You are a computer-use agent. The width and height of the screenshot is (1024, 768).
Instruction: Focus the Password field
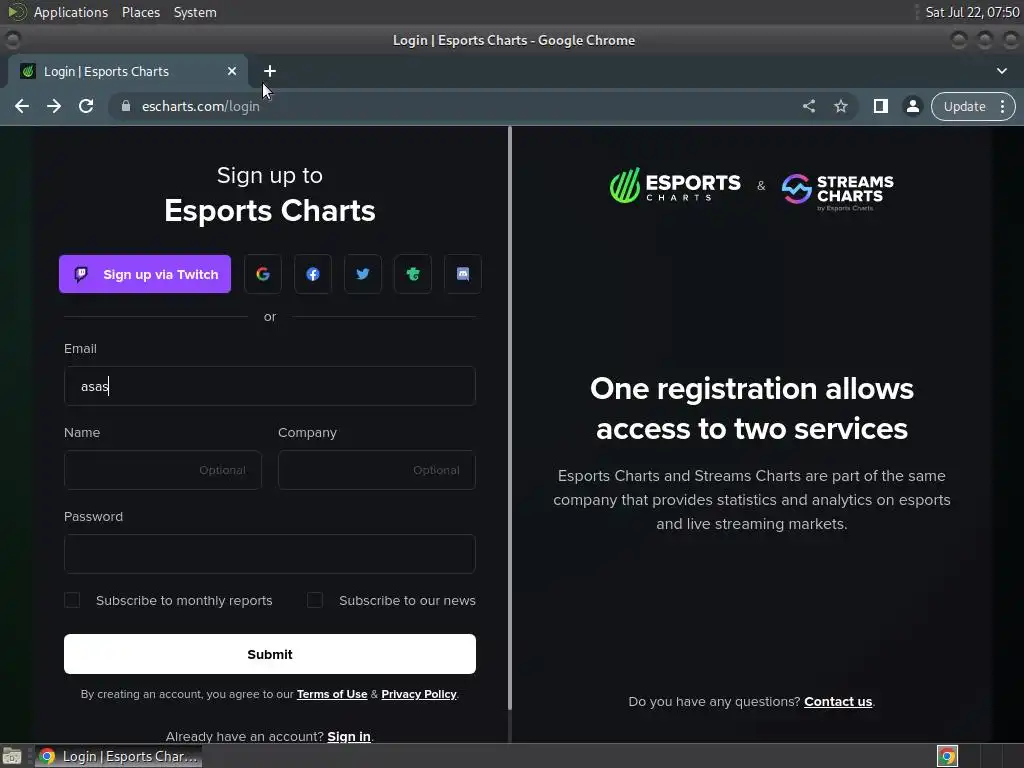click(270, 554)
